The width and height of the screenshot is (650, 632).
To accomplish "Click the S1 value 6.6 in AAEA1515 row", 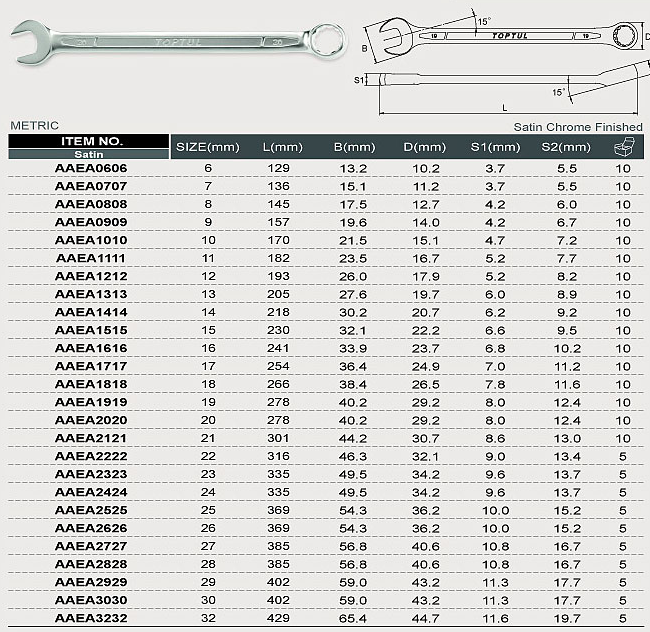I will (x=495, y=331).
